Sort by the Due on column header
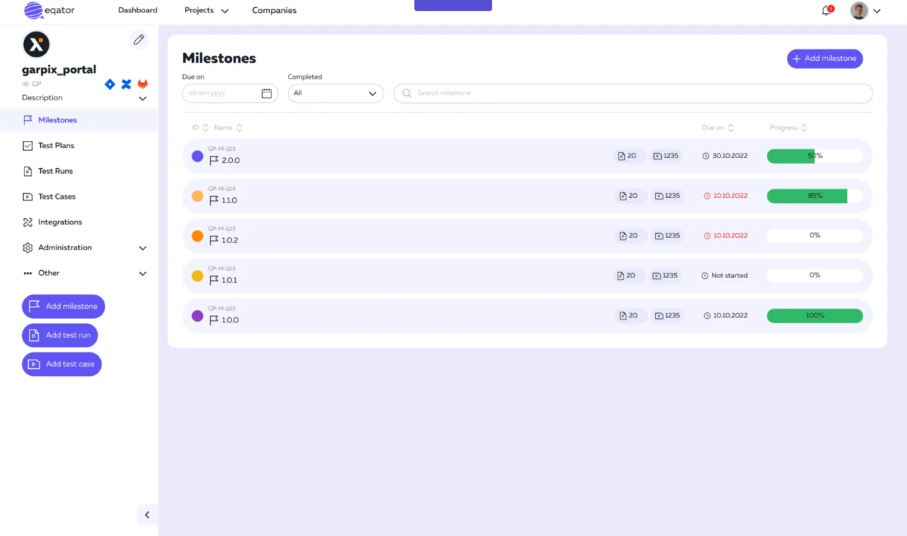The height and width of the screenshot is (536, 907). [718, 128]
